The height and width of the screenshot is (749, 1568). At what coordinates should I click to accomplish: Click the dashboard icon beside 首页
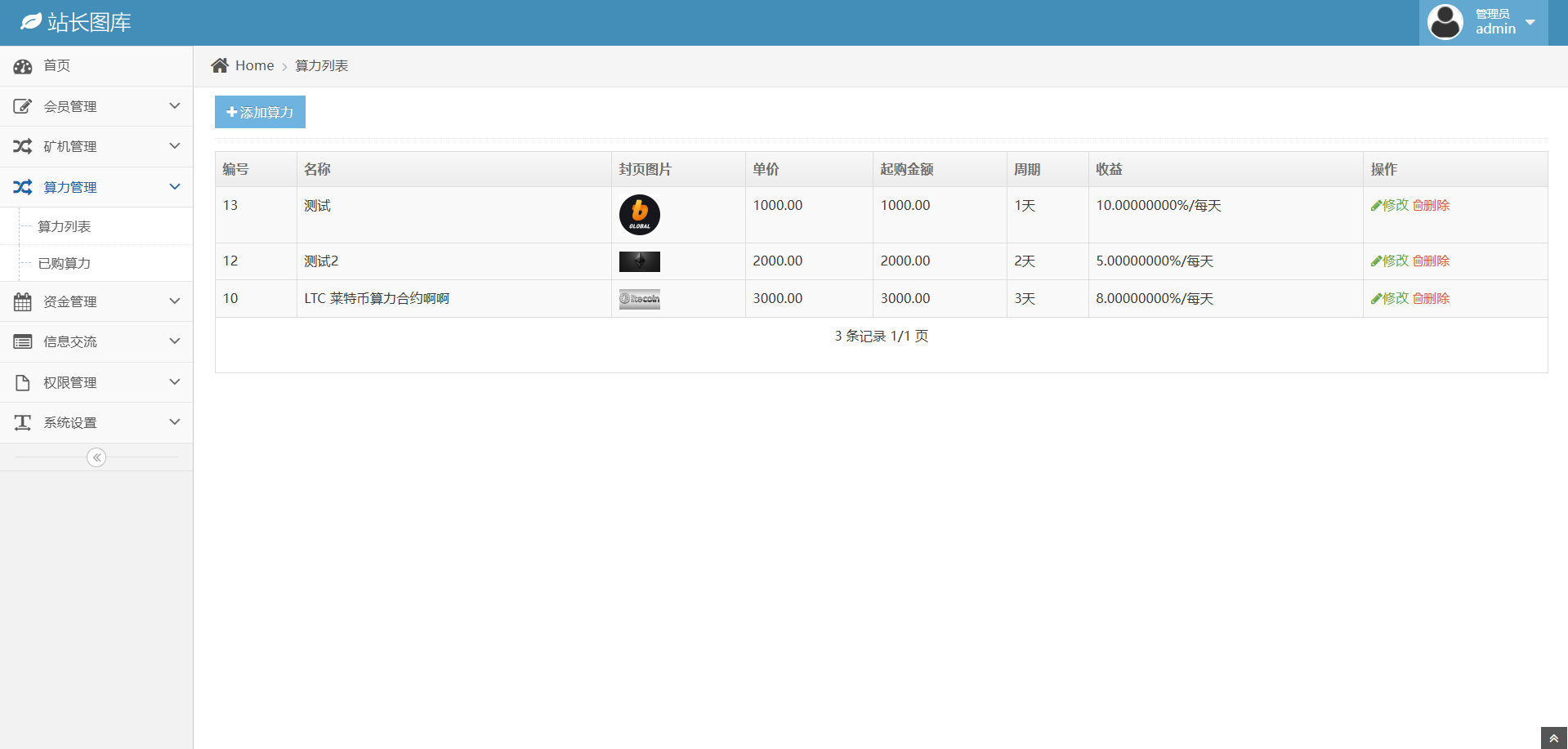(23, 66)
